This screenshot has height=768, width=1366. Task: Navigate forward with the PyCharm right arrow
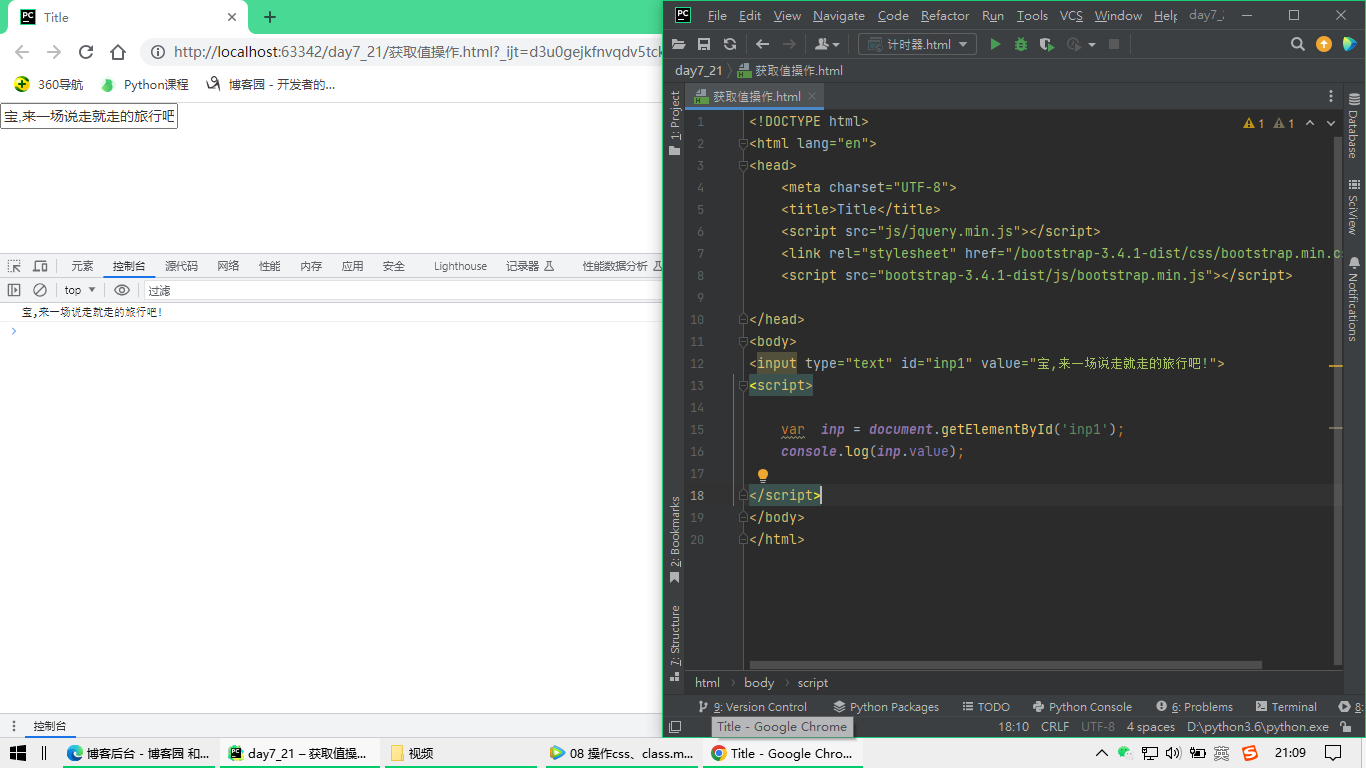tap(789, 44)
